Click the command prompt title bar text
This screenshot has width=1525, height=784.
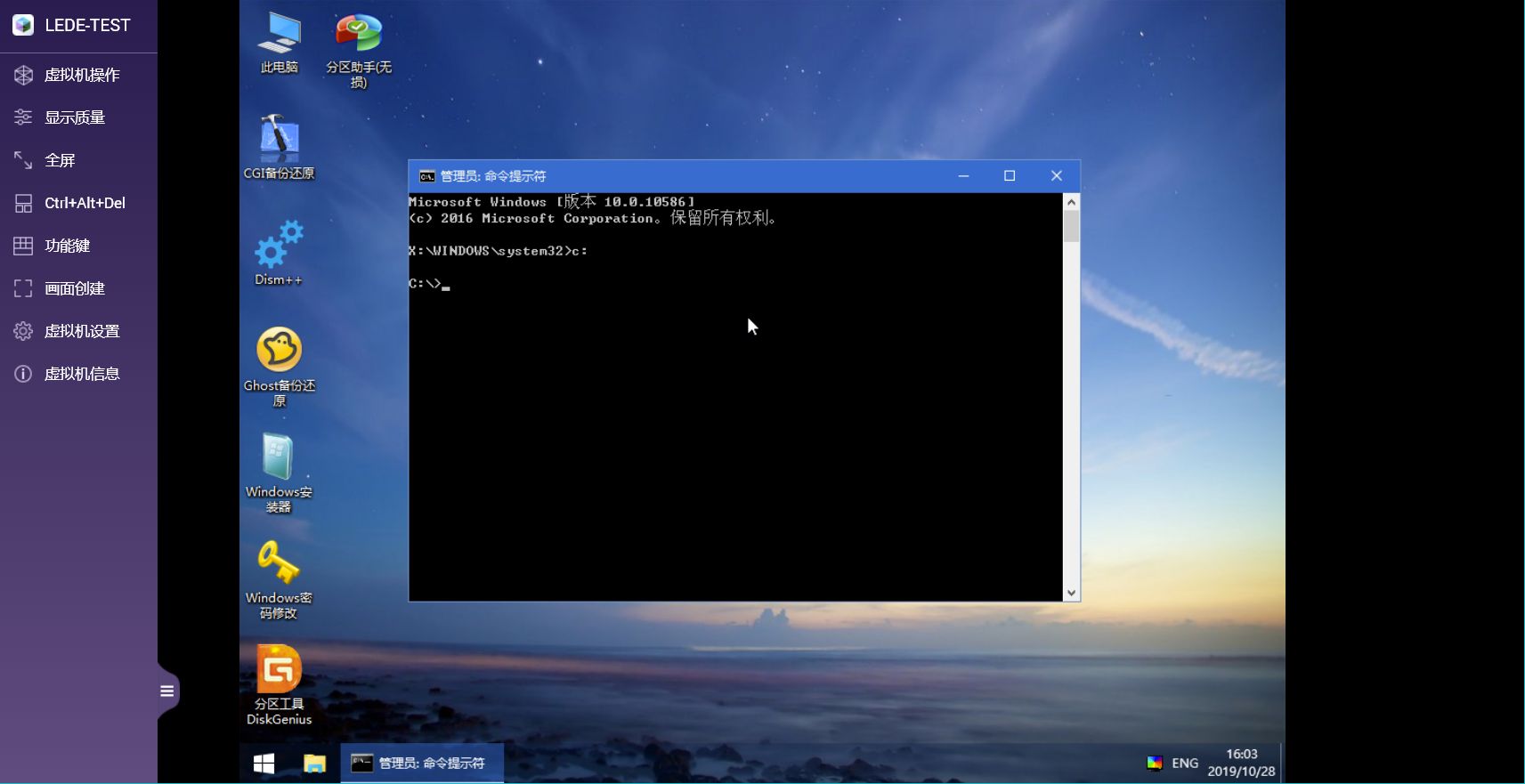tap(493, 176)
